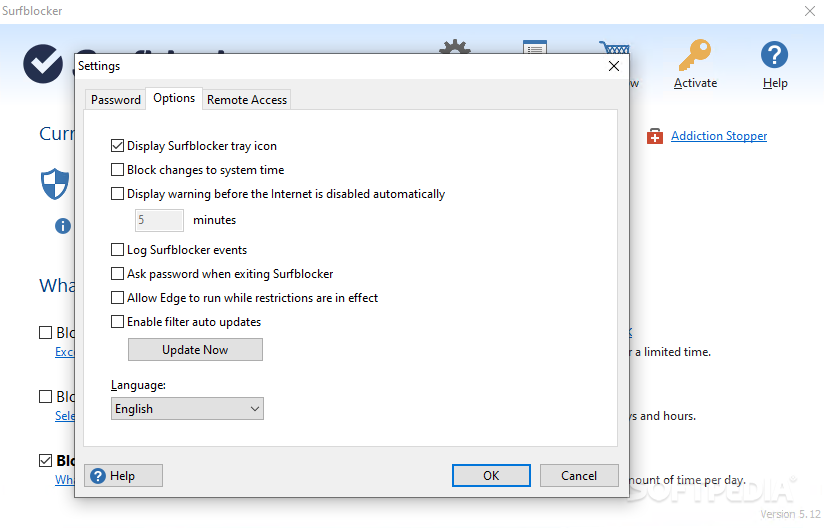This screenshot has height=528, width=824.
Task: Click the Update Now button
Action: 195,349
